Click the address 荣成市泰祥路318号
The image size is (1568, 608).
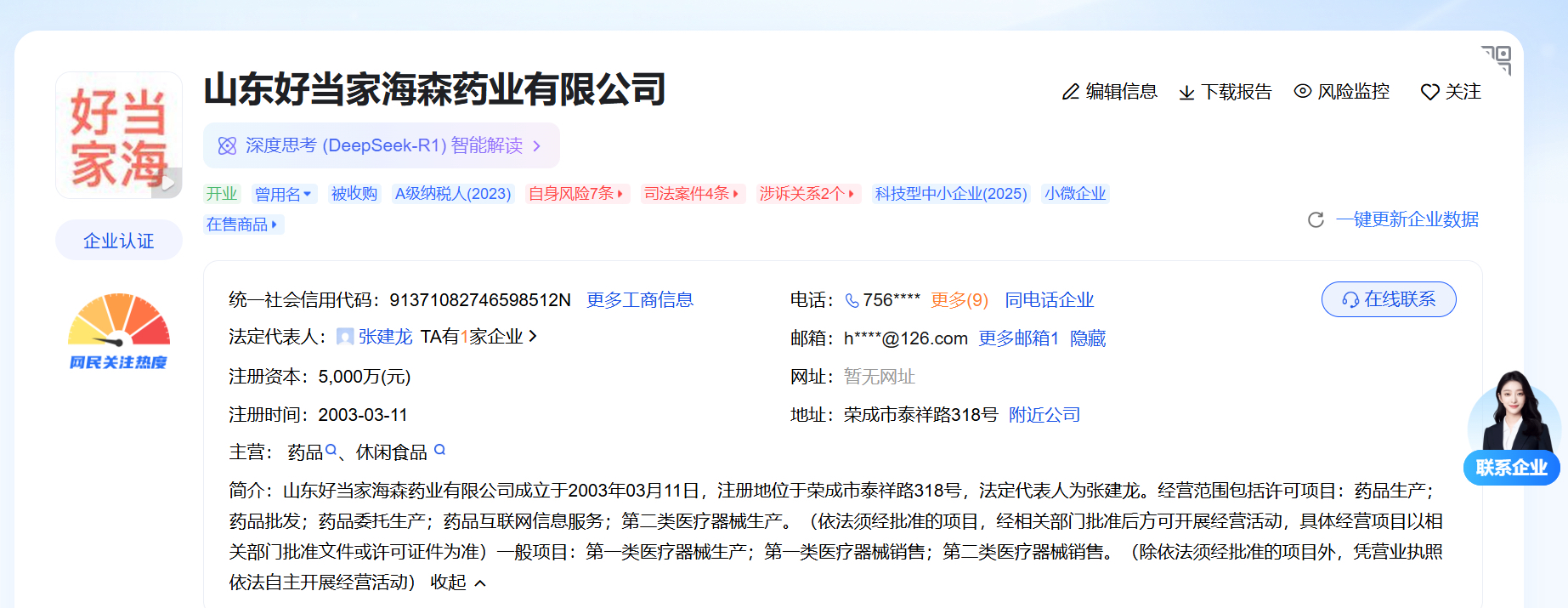coord(920,415)
